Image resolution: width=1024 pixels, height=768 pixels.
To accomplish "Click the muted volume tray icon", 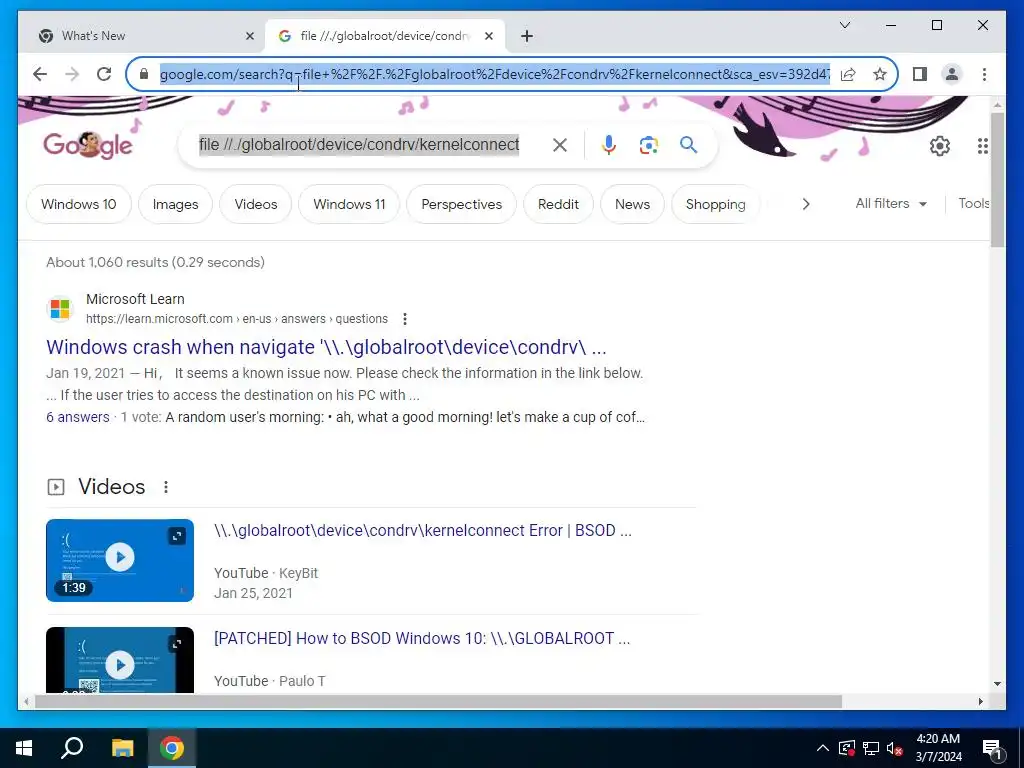I will tap(895, 748).
